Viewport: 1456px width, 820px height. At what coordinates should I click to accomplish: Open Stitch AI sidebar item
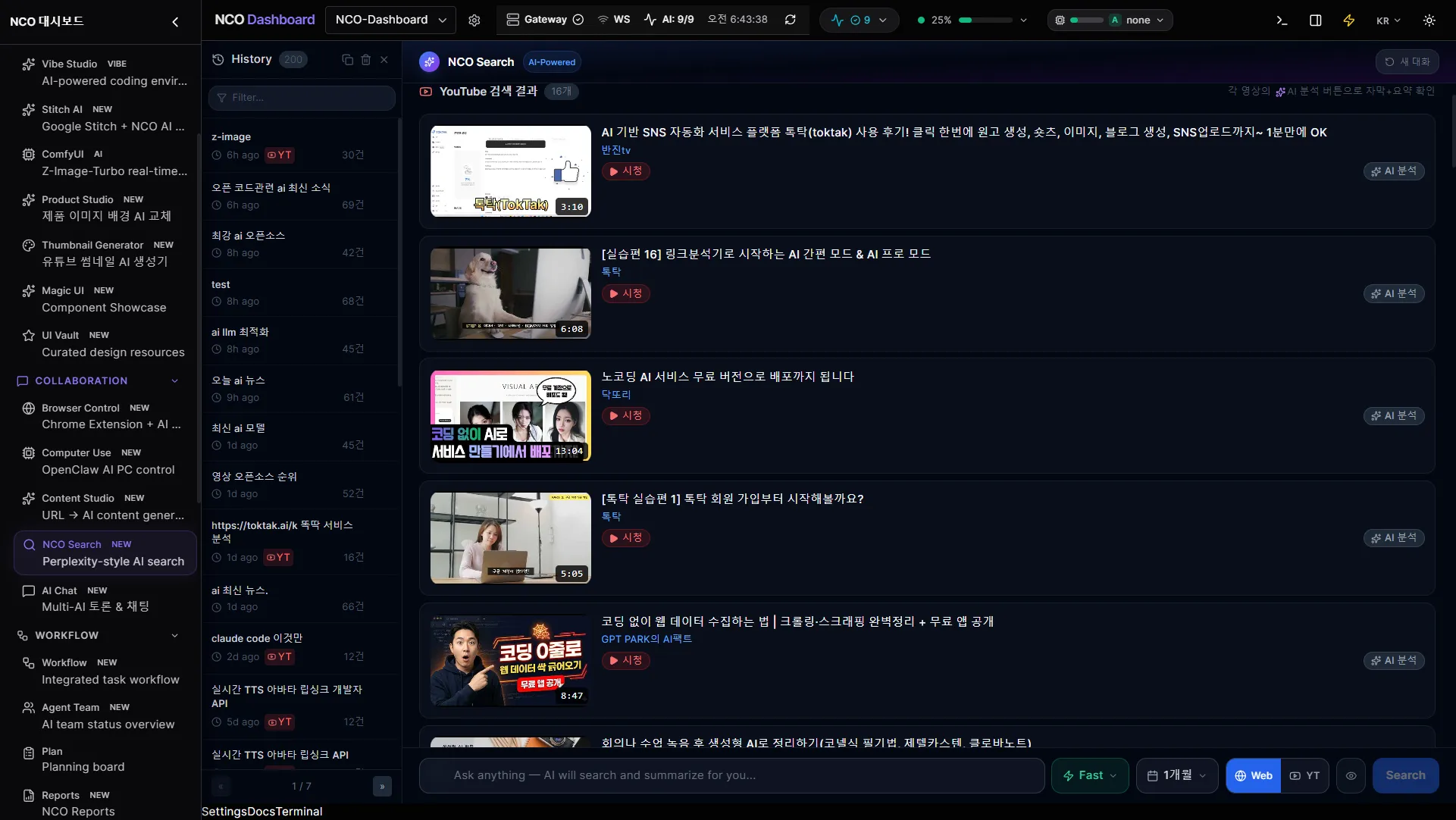click(105, 118)
